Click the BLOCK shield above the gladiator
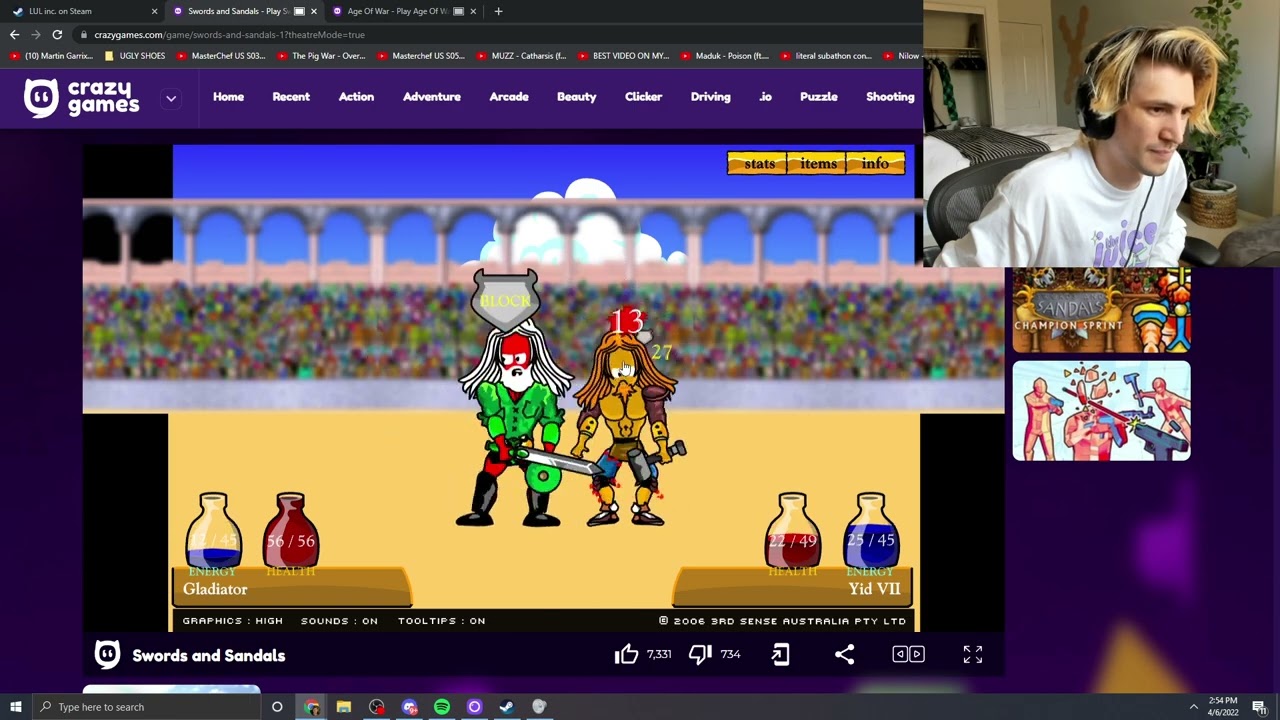This screenshot has width=1280, height=720. 505,299
